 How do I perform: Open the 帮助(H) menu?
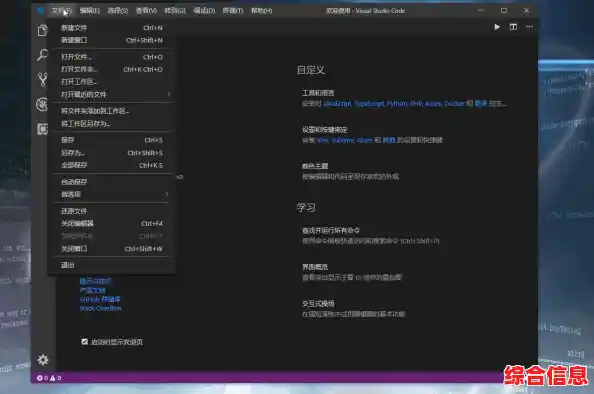pyautogui.click(x=261, y=11)
